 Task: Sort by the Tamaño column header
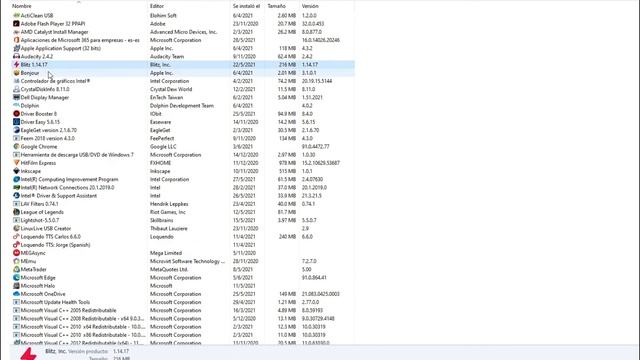pos(276,6)
